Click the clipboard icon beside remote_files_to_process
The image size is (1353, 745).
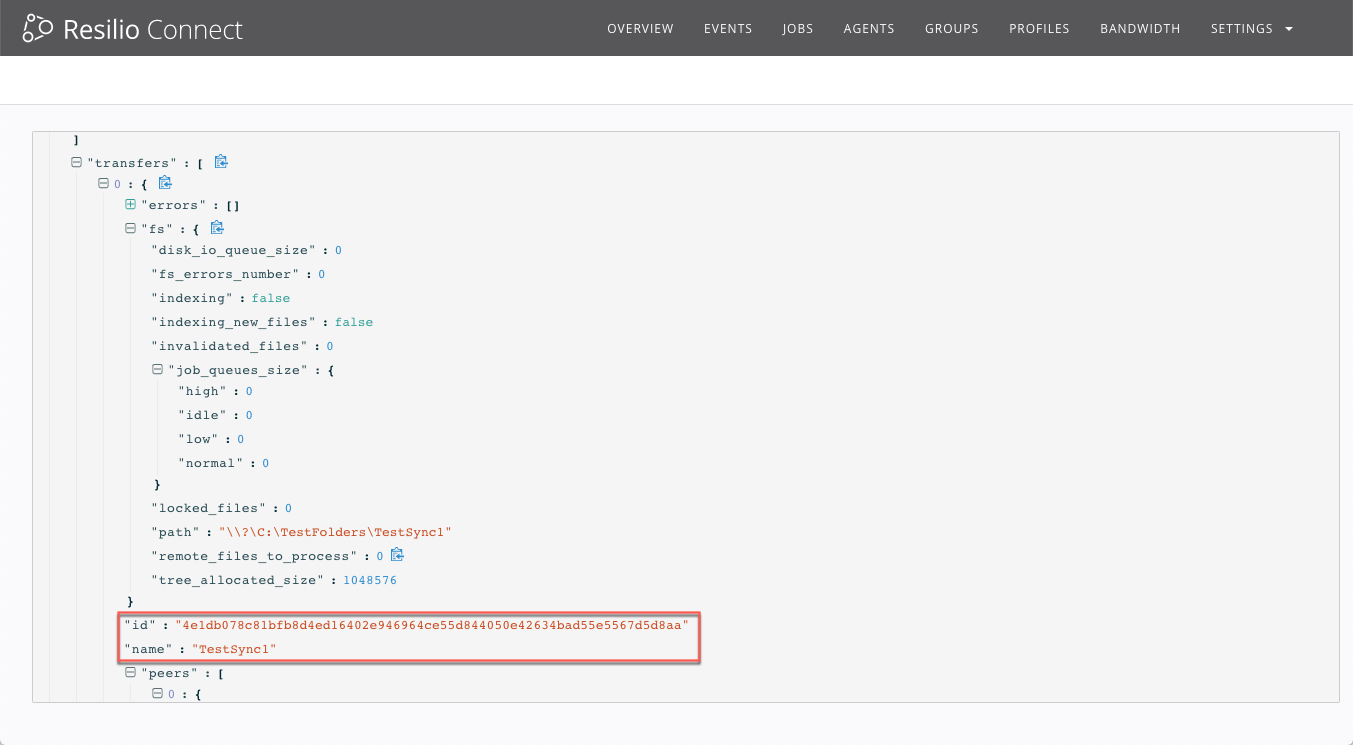tap(397, 555)
